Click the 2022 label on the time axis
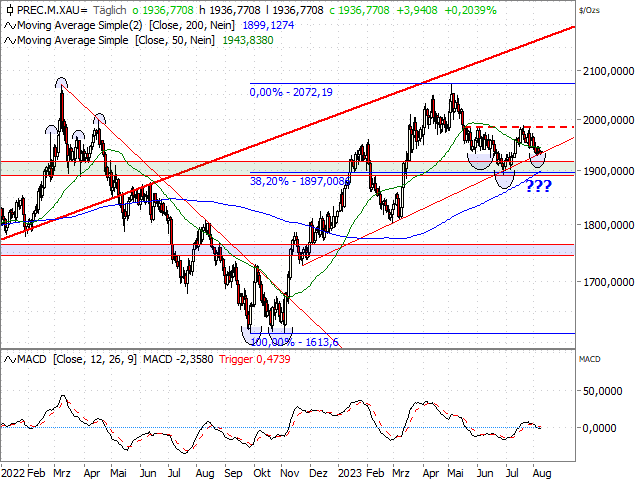640x480 pixels. coord(13,473)
